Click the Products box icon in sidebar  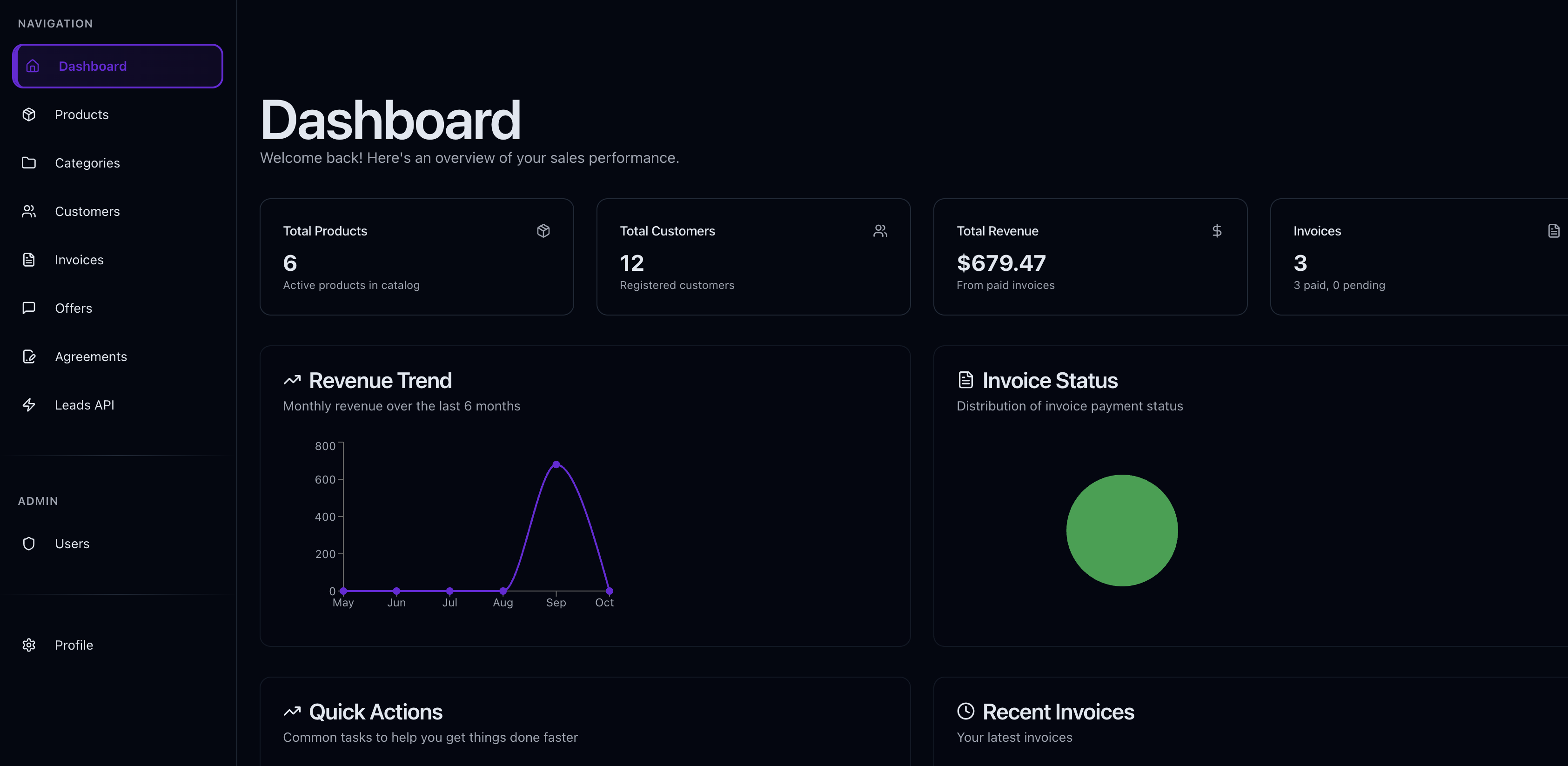click(x=28, y=114)
